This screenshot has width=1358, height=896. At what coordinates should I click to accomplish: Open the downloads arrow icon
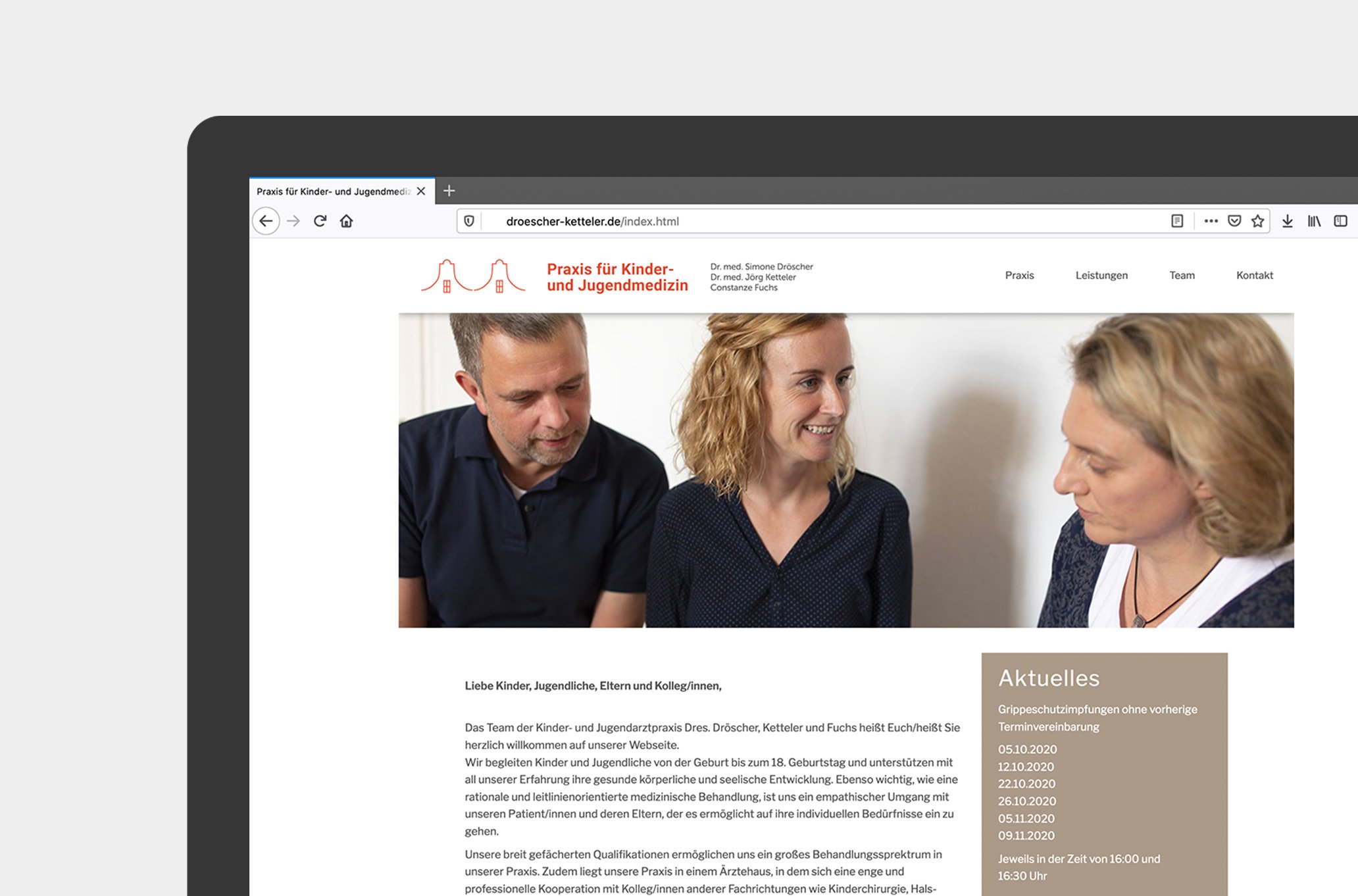pos(1288,221)
